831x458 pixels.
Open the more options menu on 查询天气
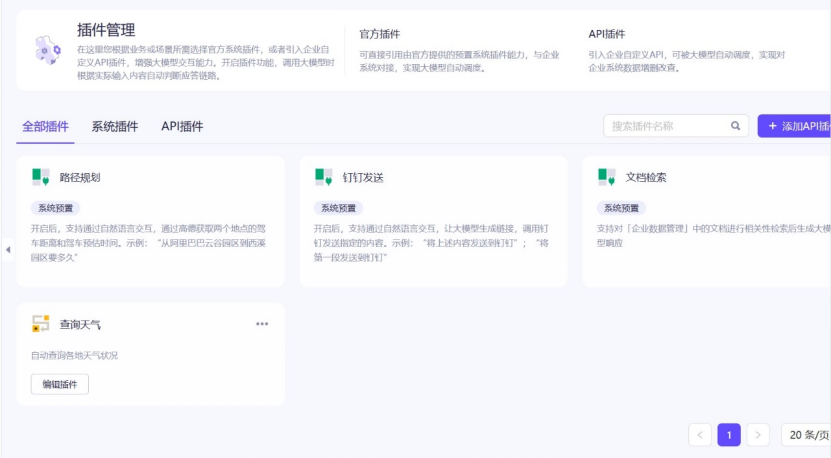click(262, 324)
